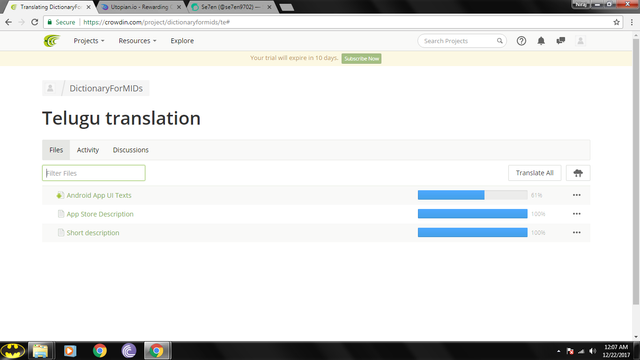The width and height of the screenshot is (640, 360).
Task: Open options menu for Short description
Action: pyautogui.click(x=576, y=233)
